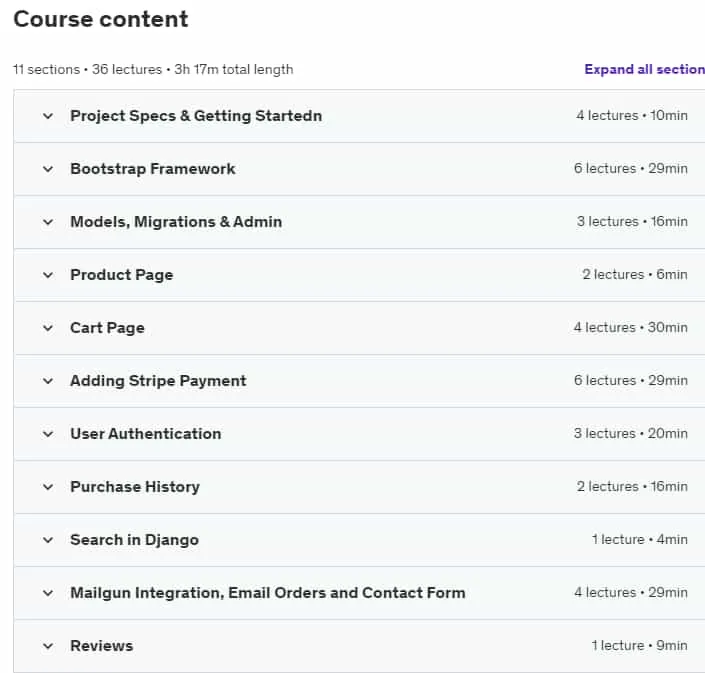Viewport: 705px width, 673px height.
Task: Expand the Reviews section
Action: tap(359, 646)
